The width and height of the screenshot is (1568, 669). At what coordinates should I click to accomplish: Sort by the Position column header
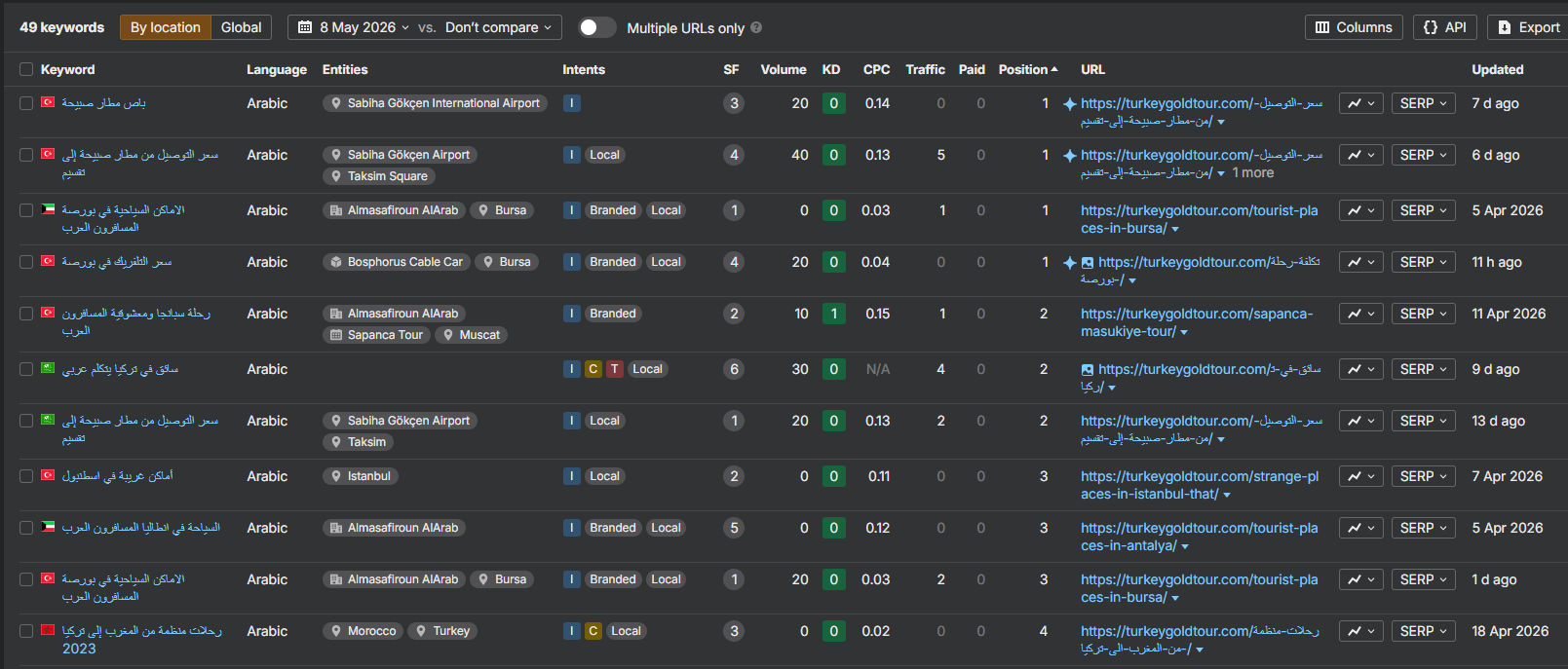1028,70
